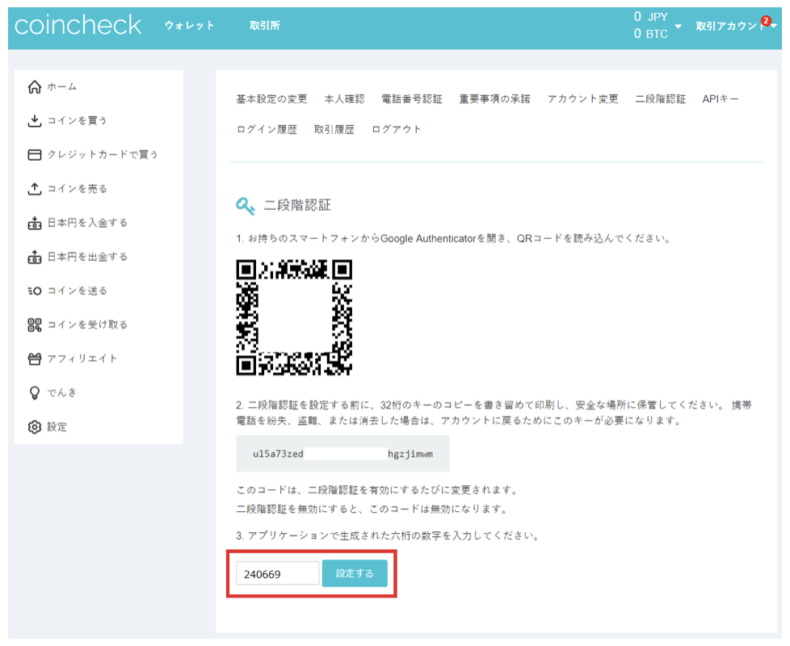Open ログイン履歴 tab

tap(267, 130)
